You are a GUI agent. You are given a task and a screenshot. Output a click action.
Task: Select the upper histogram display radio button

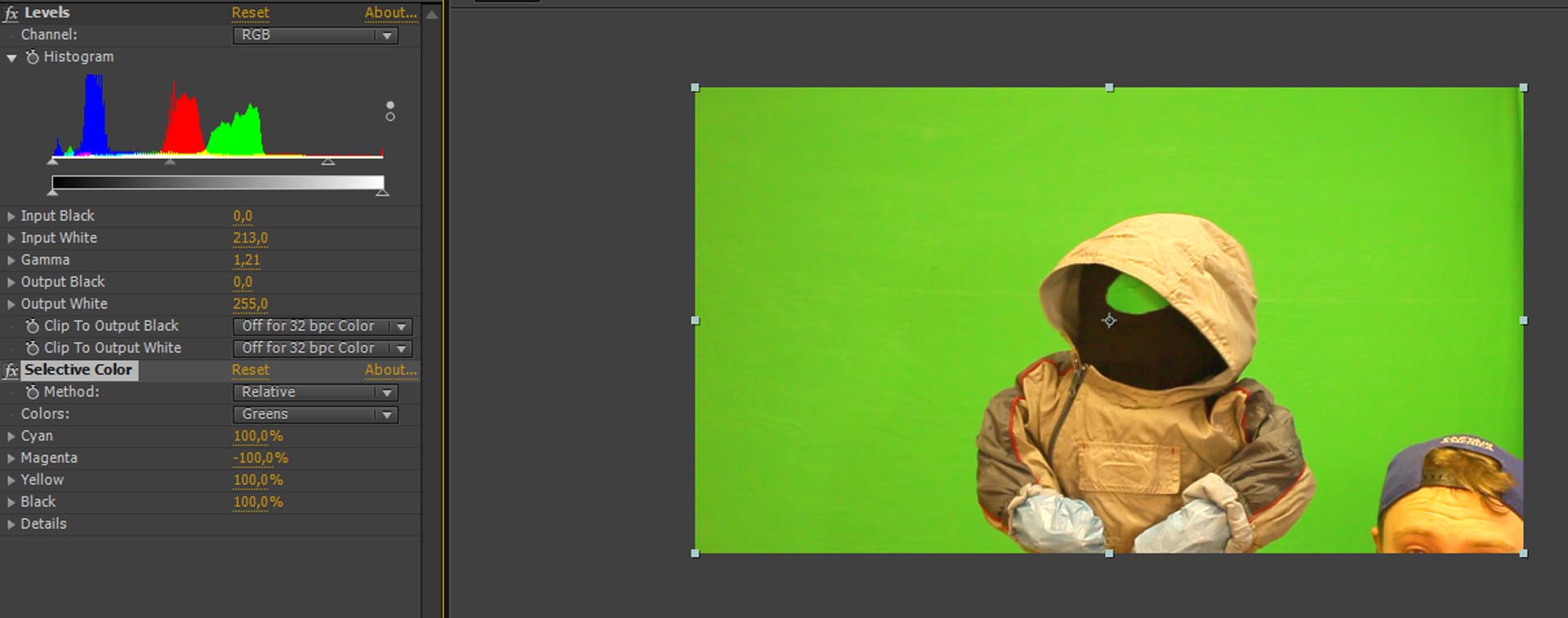click(x=390, y=105)
